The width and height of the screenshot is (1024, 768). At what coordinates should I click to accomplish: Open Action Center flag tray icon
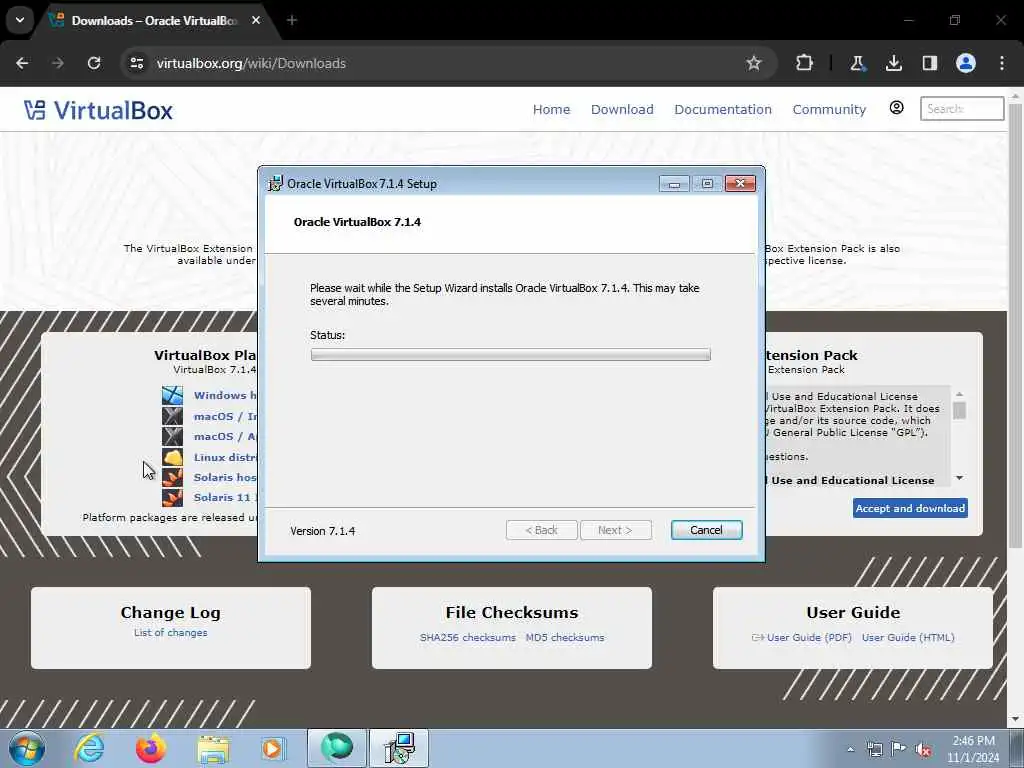(x=899, y=749)
